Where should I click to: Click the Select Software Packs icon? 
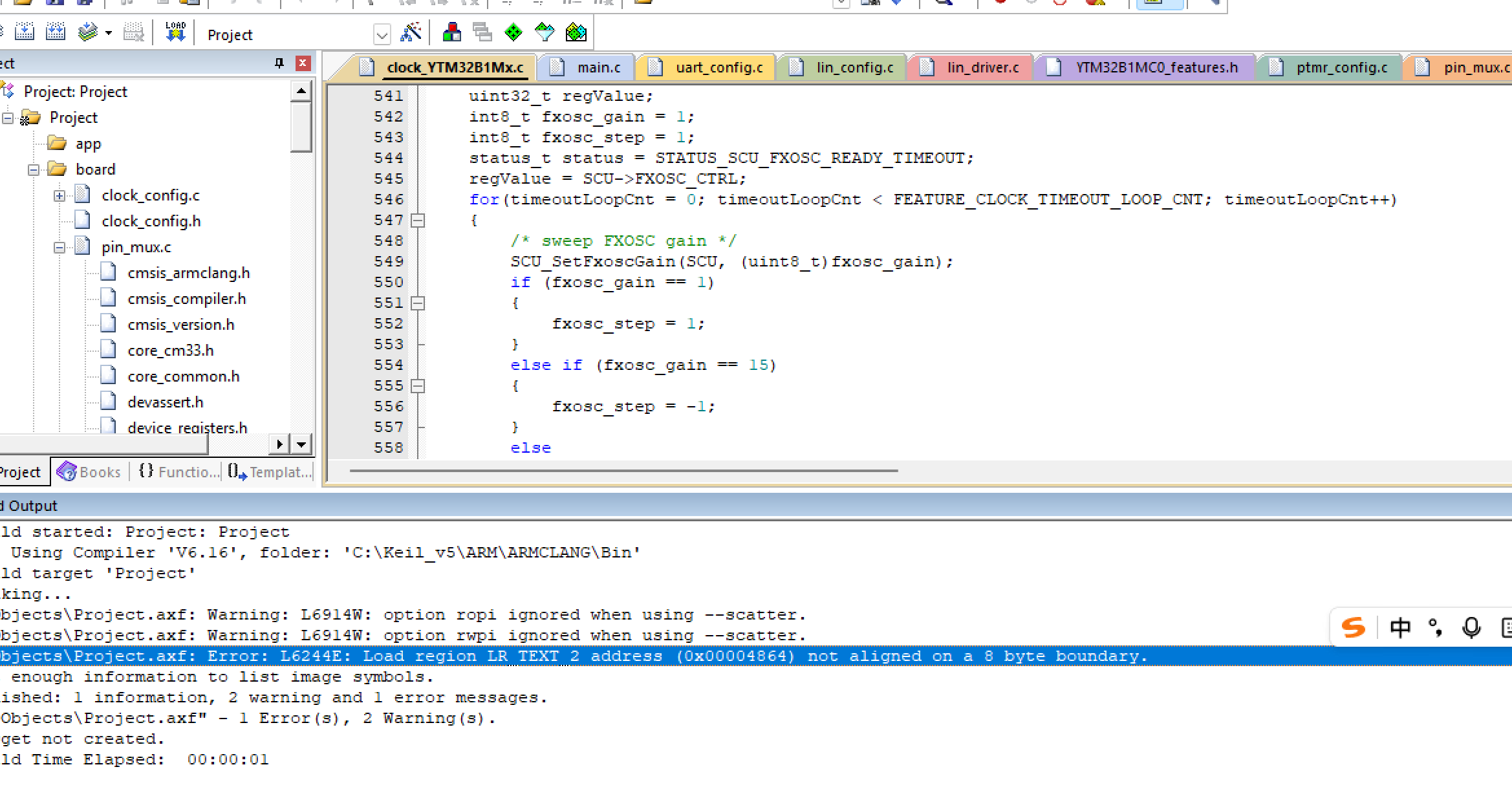pyautogui.click(x=545, y=32)
